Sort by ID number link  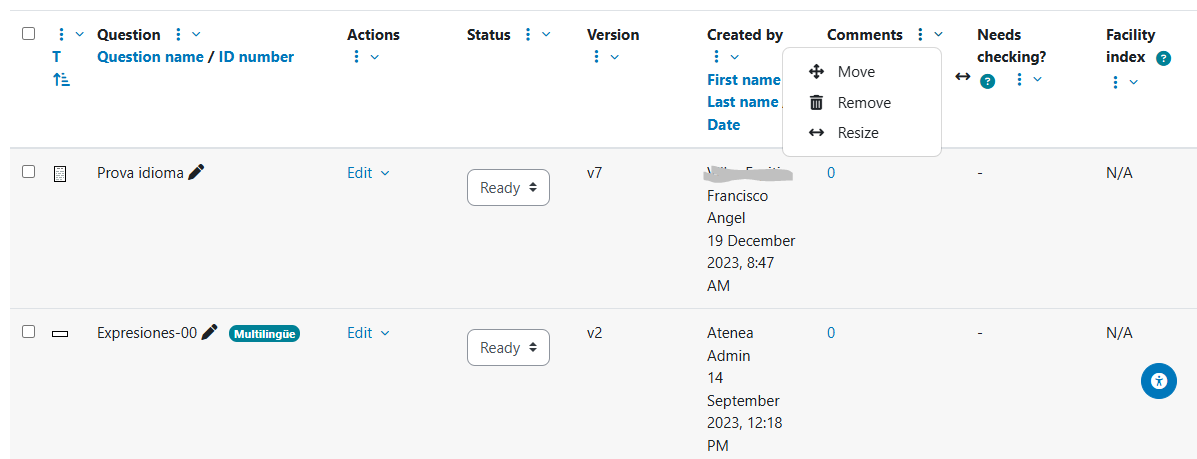(256, 57)
